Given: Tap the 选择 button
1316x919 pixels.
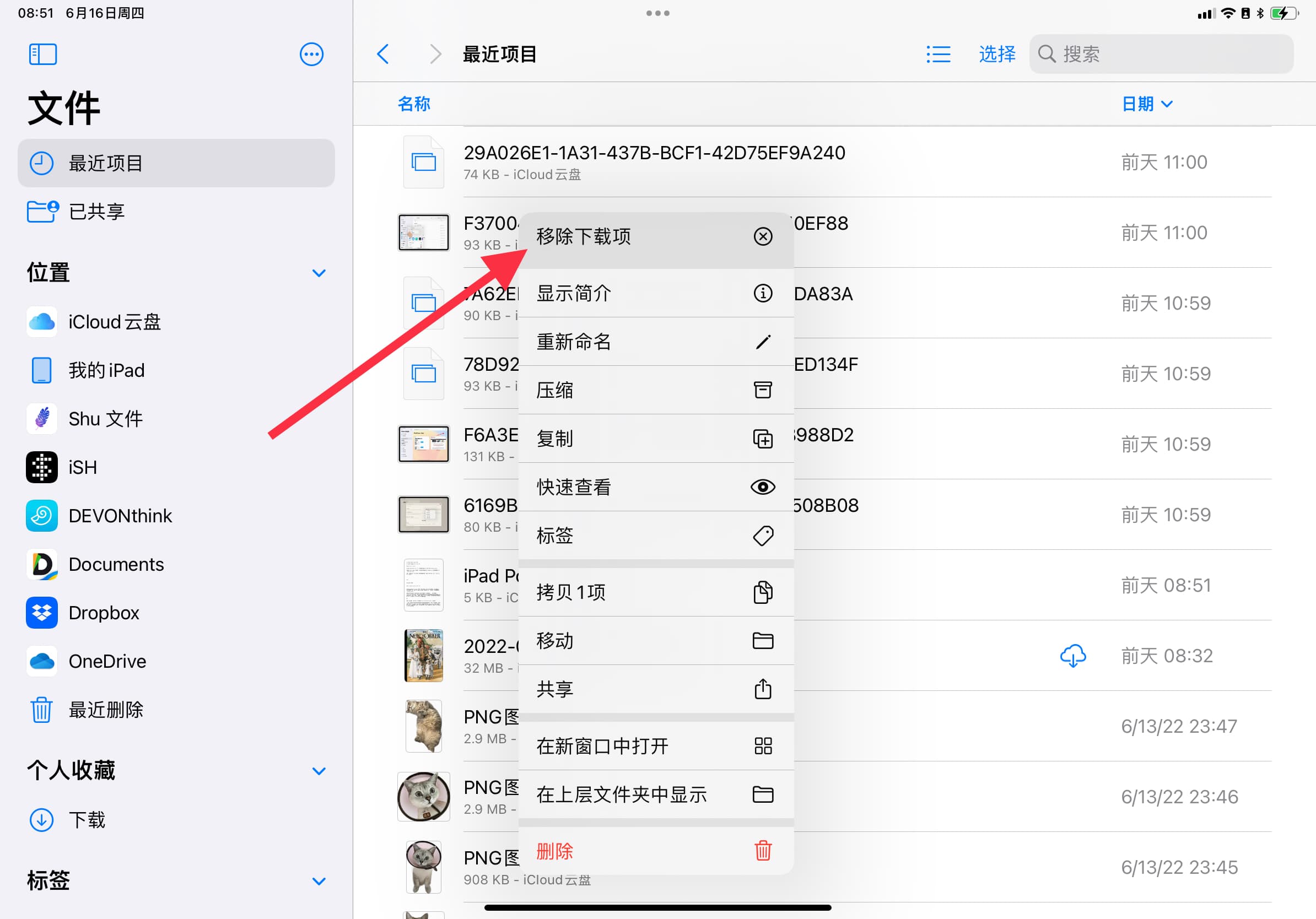Looking at the screenshot, I should pos(997,55).
